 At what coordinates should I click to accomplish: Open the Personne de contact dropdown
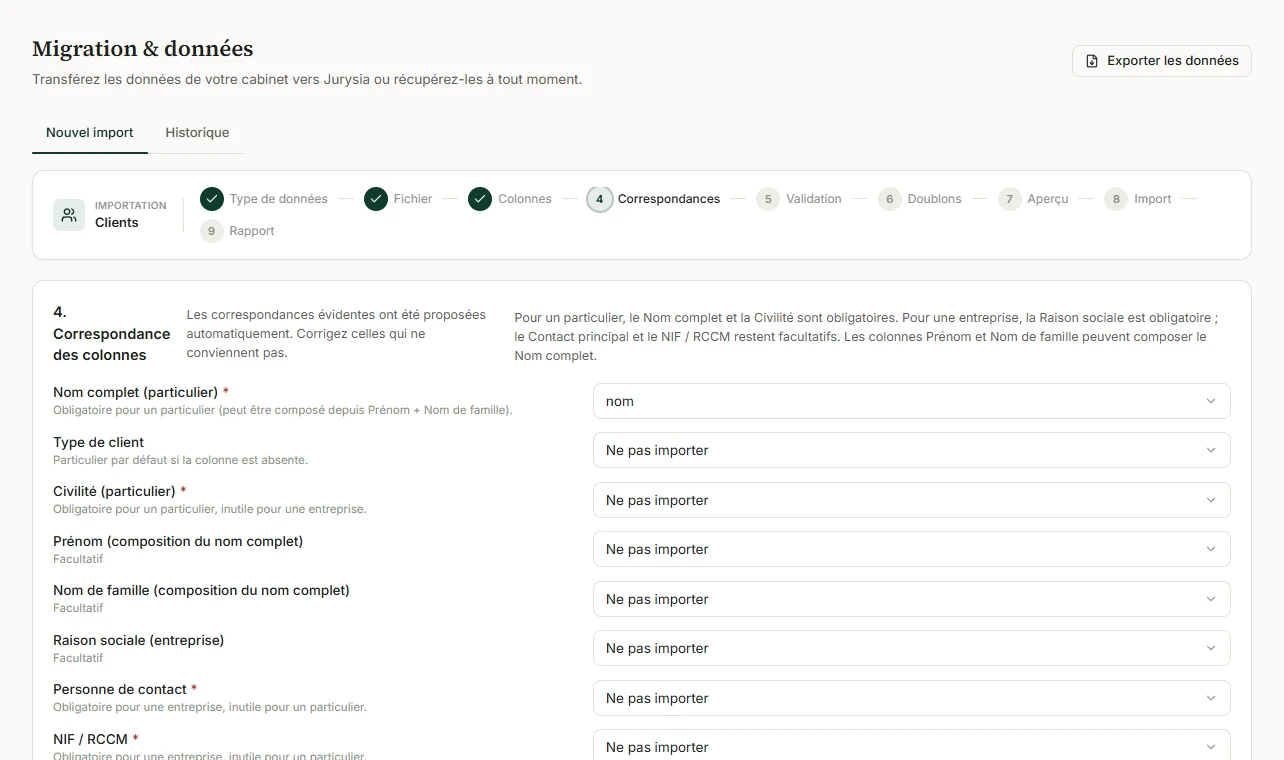click(912, 698)
